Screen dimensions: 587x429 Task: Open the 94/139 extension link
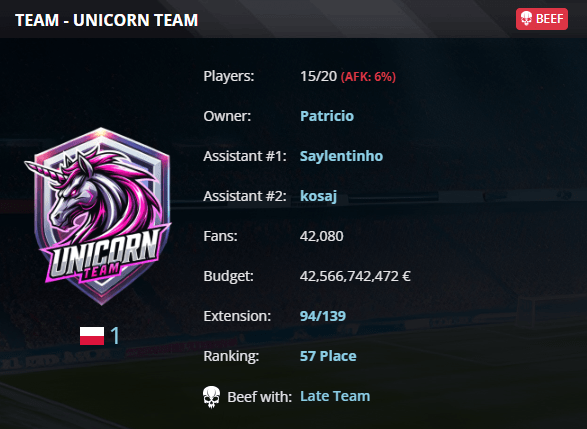(x=323, y=316)
